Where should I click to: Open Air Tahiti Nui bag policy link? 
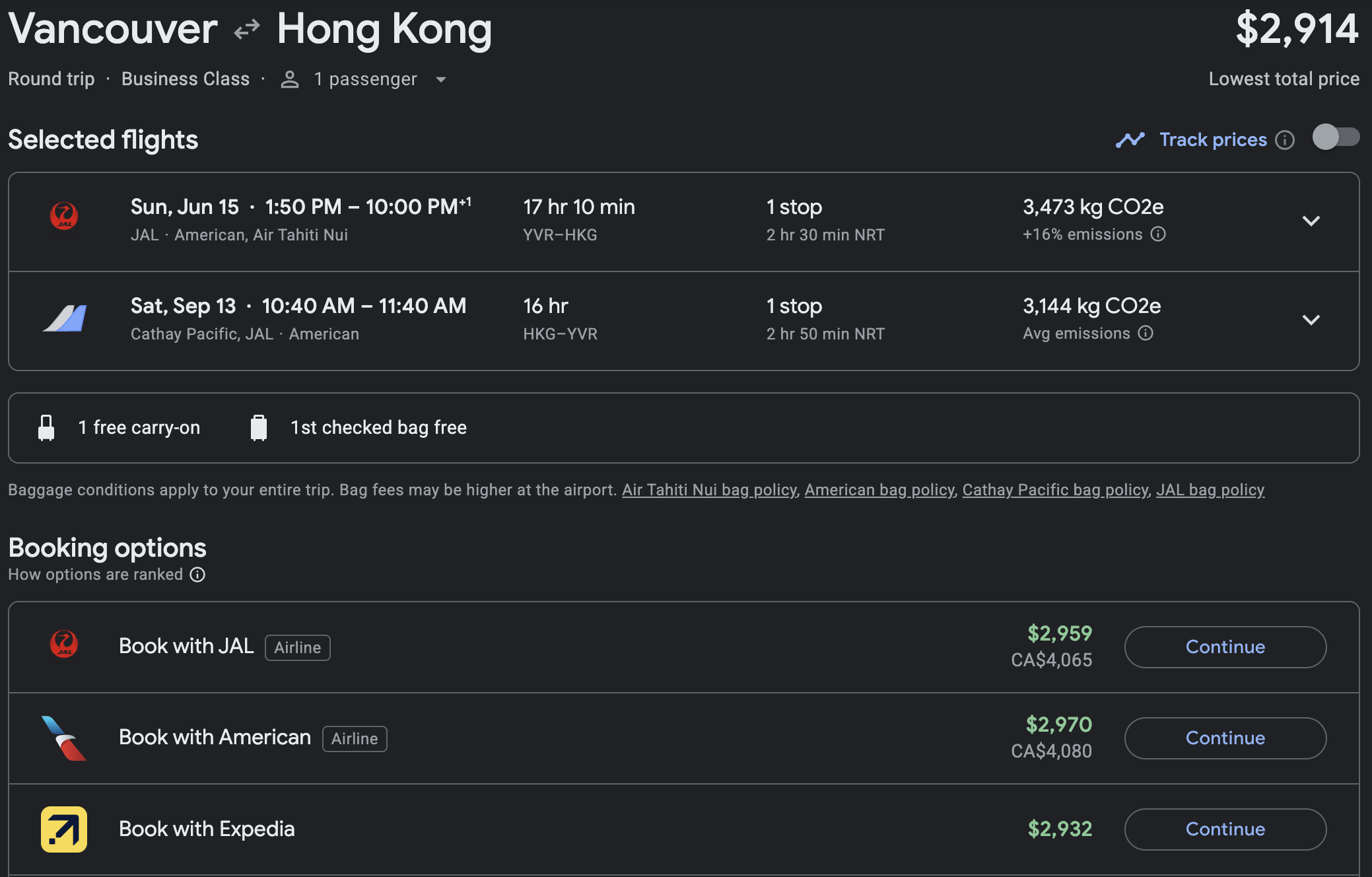point(709,490)
